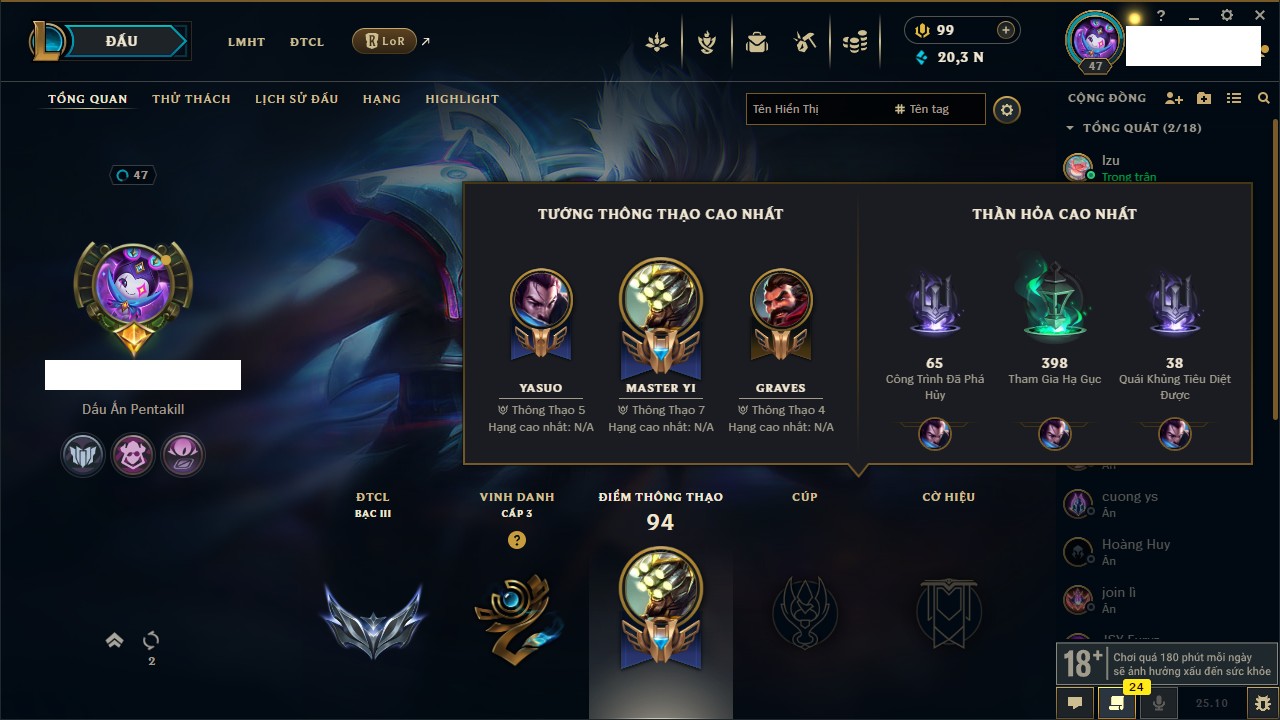Toggle the friends list view icon
1280x720 pixels.
[1234, 98]
